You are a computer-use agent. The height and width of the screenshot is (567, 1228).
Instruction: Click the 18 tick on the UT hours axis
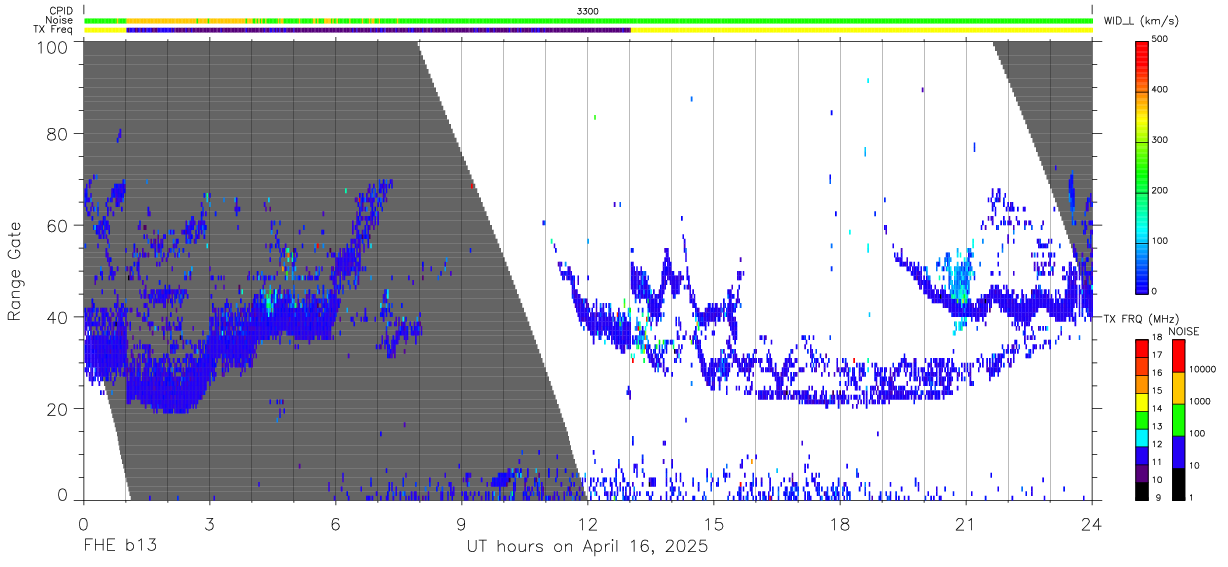pos(840,523)
